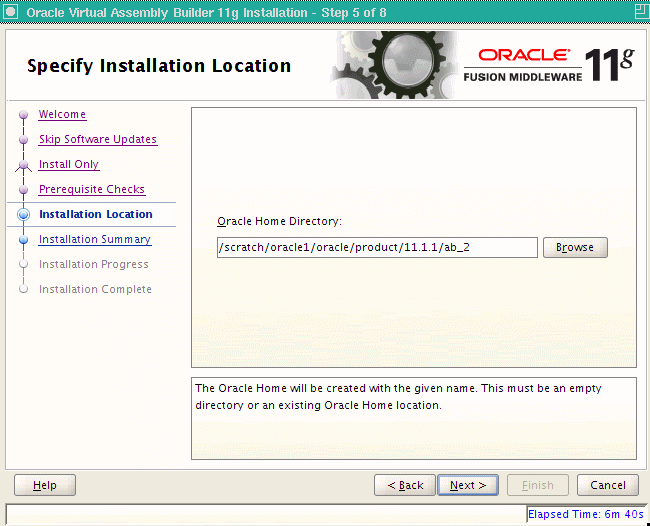Open the Welcome step link

[x=62, y=114]
